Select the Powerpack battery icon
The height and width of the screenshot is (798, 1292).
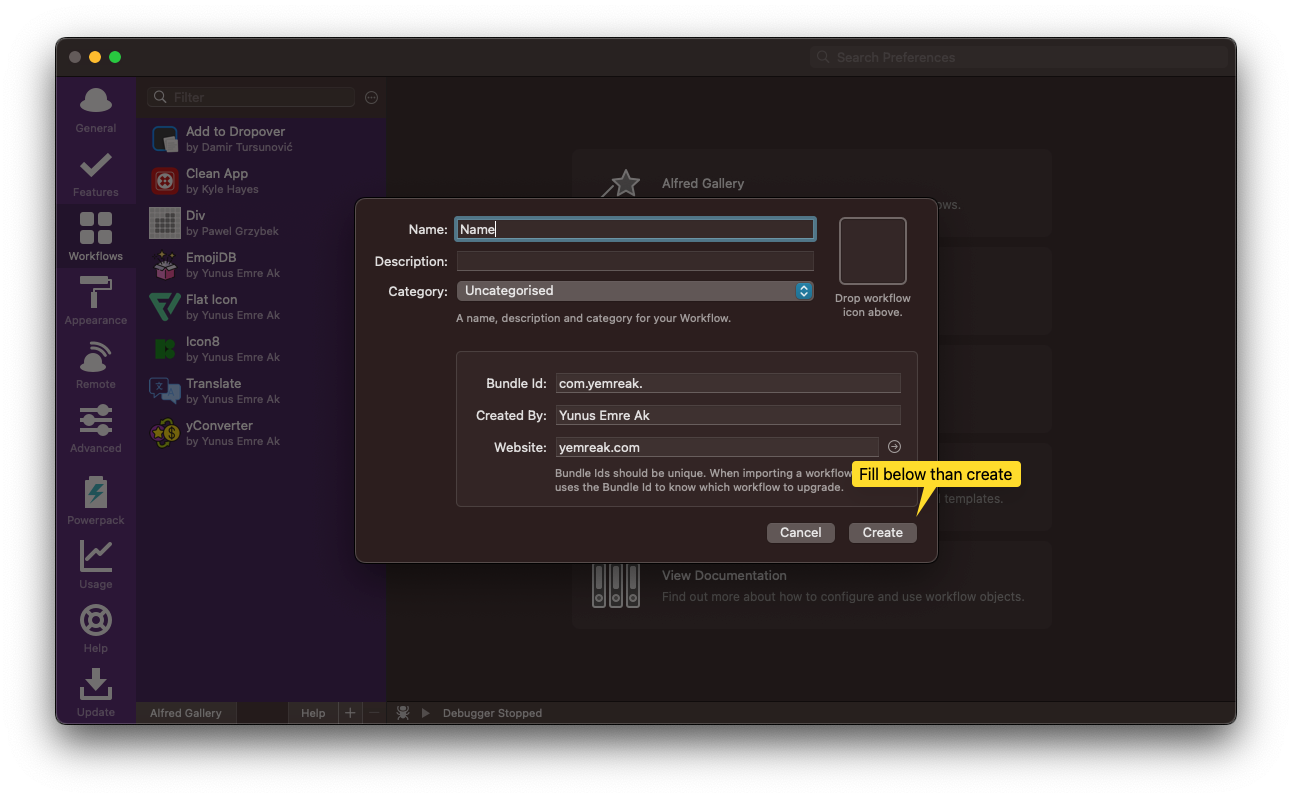tap(96, 493)
